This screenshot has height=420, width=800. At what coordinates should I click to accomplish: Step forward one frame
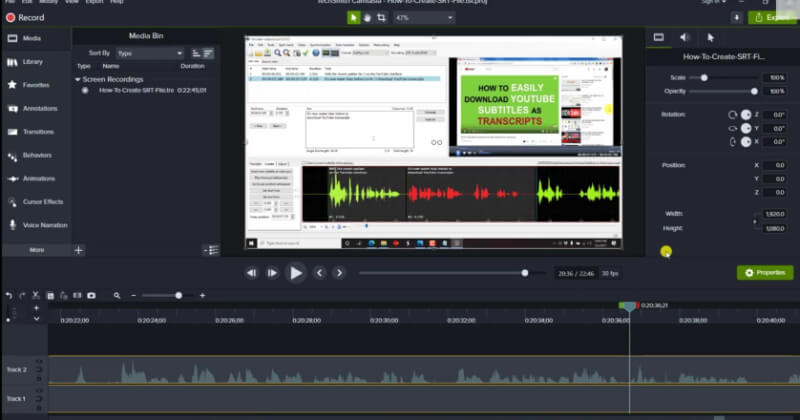click(272, 273)
